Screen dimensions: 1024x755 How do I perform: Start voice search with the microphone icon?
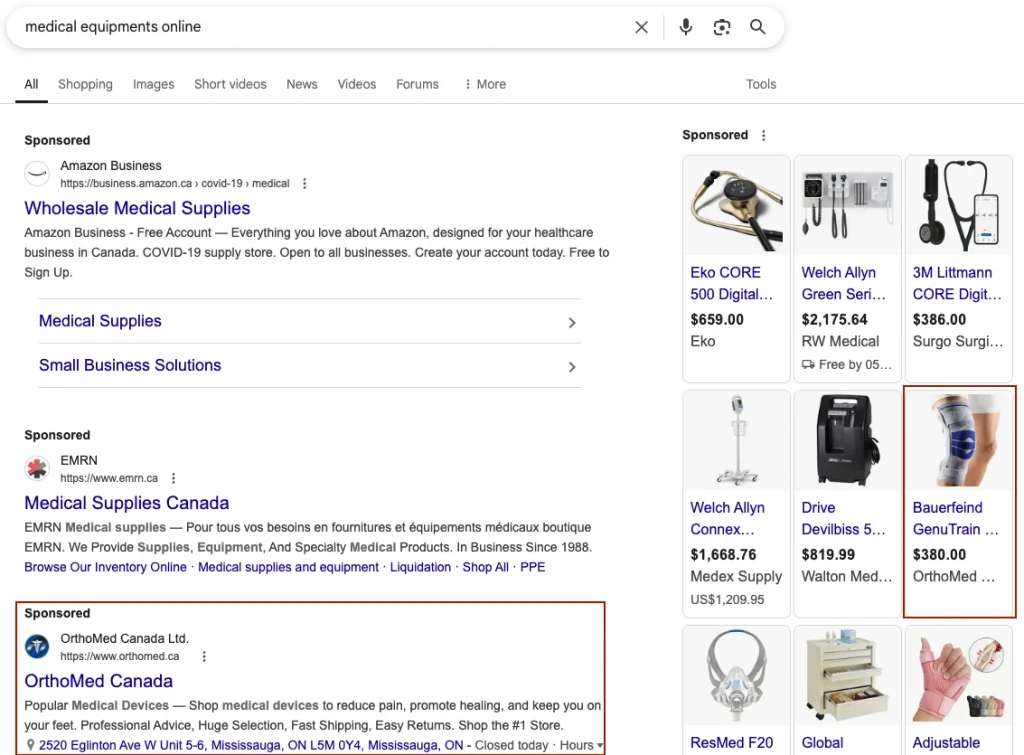686,27
